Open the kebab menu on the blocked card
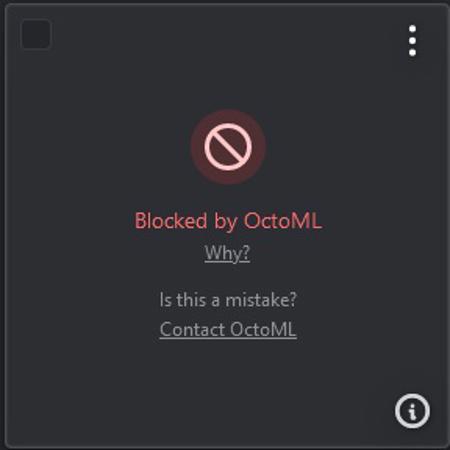The height and width of the screenshot is (450, 450). click(412, 41)
